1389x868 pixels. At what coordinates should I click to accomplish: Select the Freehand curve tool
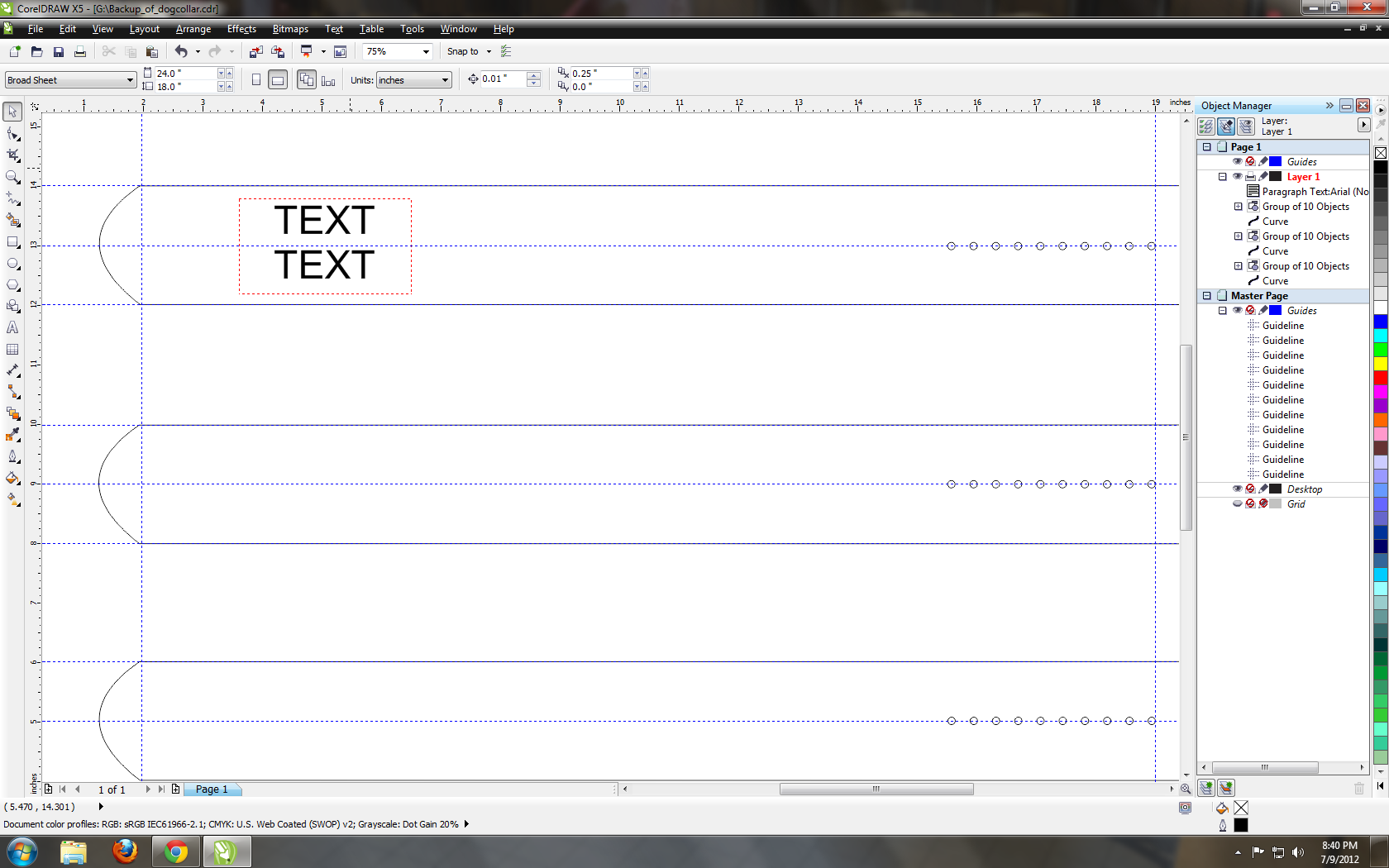[x=12, y=198]
